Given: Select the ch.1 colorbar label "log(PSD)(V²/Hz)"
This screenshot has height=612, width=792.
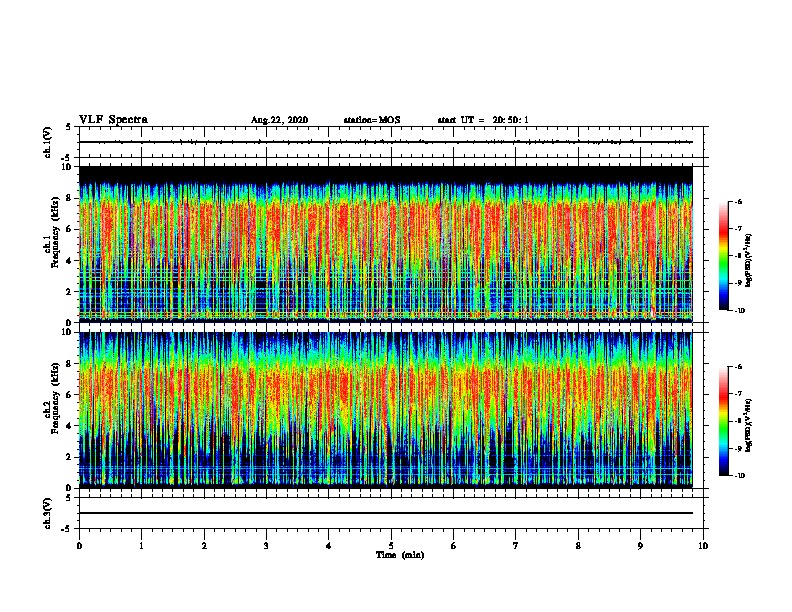Looking at the screenshot, I should coord(749,260).
